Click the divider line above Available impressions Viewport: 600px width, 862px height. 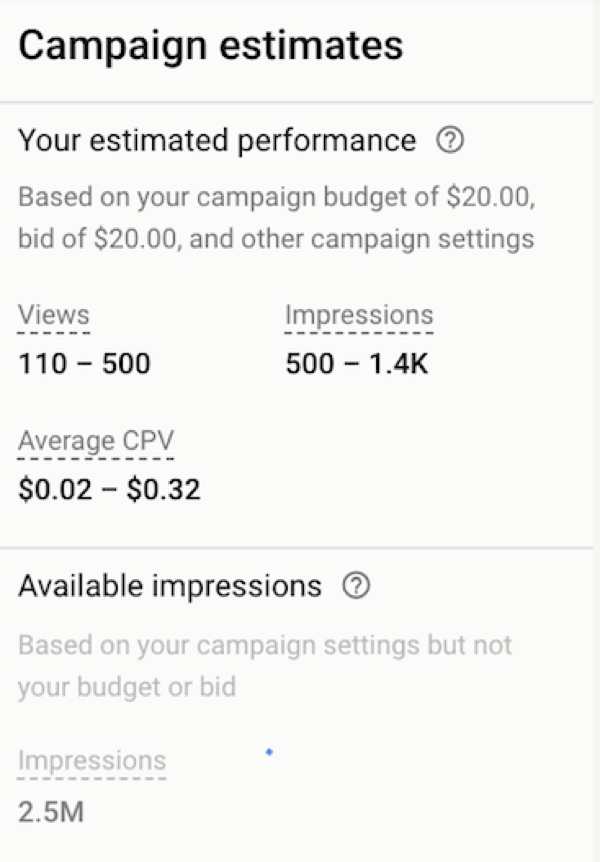point(296,548)
